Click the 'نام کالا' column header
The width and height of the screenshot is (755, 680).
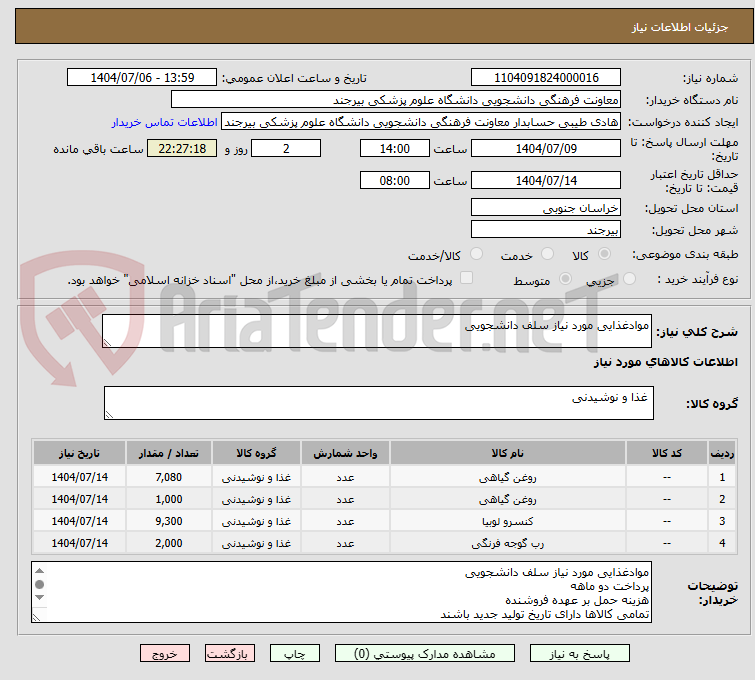(x=507, y=453)
